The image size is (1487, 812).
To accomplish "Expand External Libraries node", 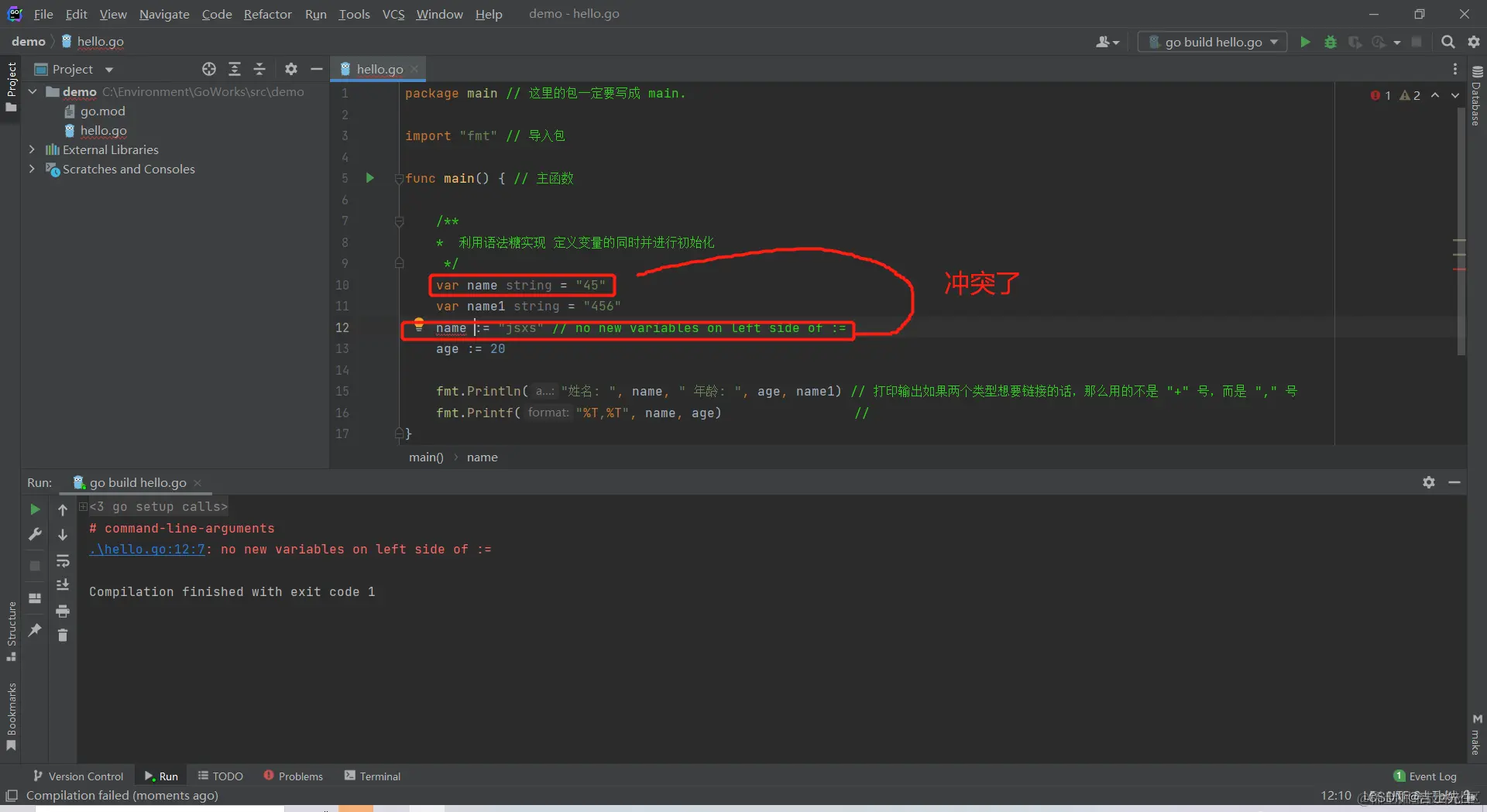I will coord(33,149).
